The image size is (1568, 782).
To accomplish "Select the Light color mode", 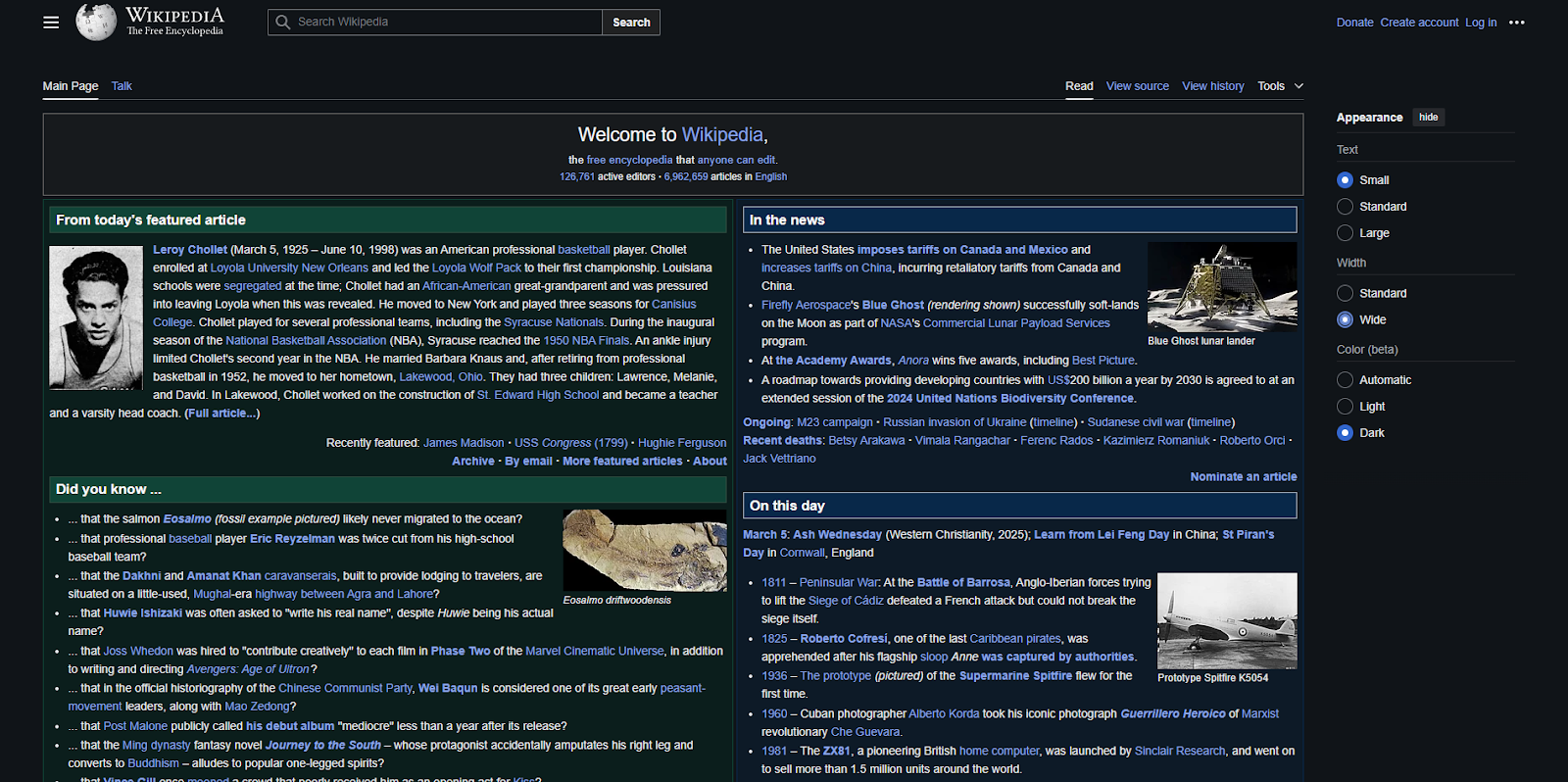I will [x=1361, y=407].
